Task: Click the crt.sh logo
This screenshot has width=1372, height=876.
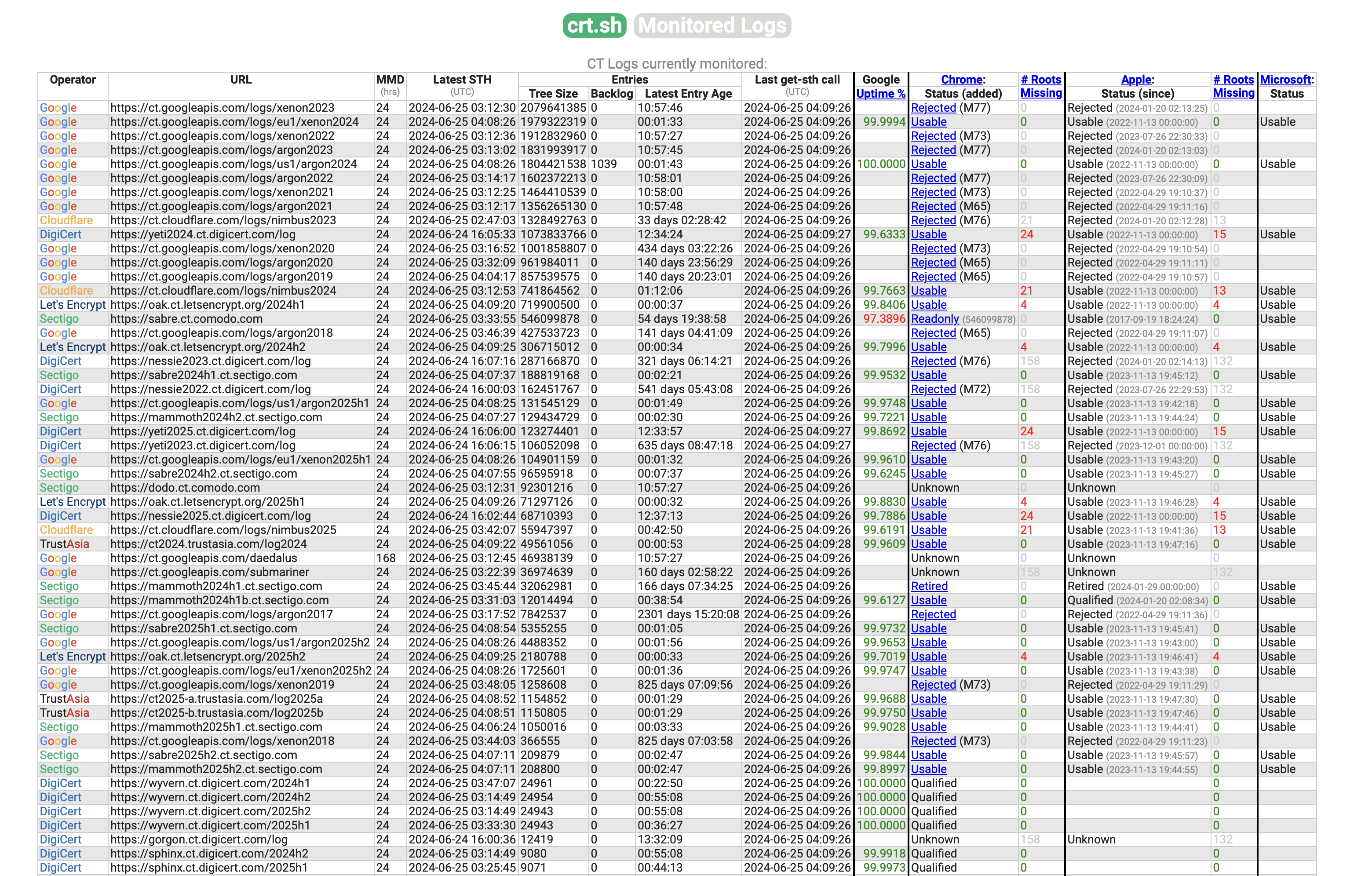Action: 594,26
